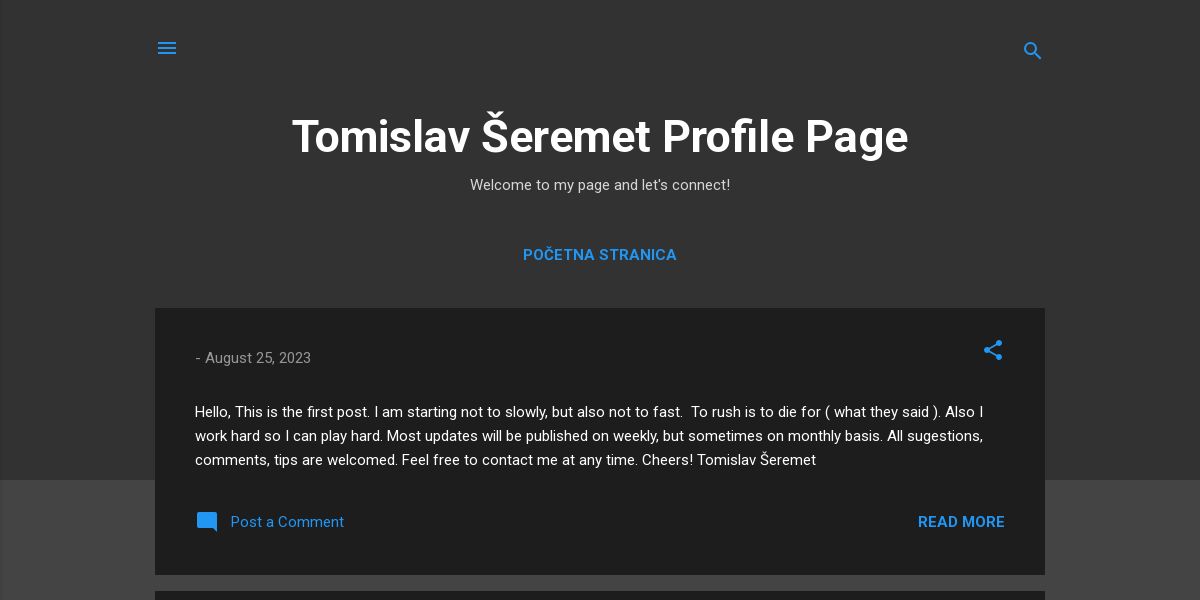This screenshot has height=600, width=1200.
Task: Click the search magnifier icon
Action: [x=1032, y=50]
